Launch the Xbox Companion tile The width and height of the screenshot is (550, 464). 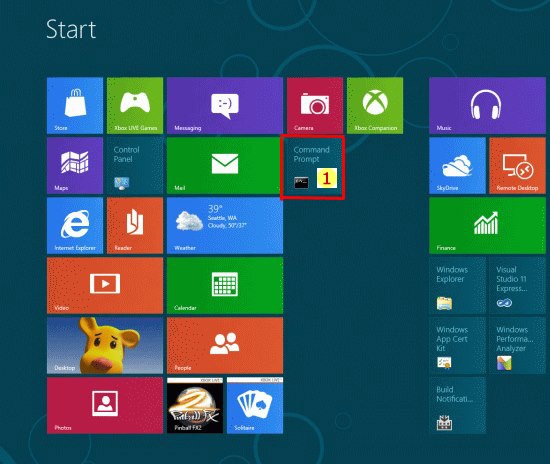click(x=375, y=106)
